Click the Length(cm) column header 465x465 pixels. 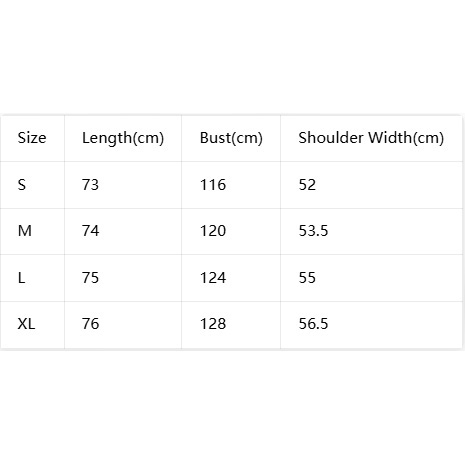pyautogui.click(x=123, y=138)
